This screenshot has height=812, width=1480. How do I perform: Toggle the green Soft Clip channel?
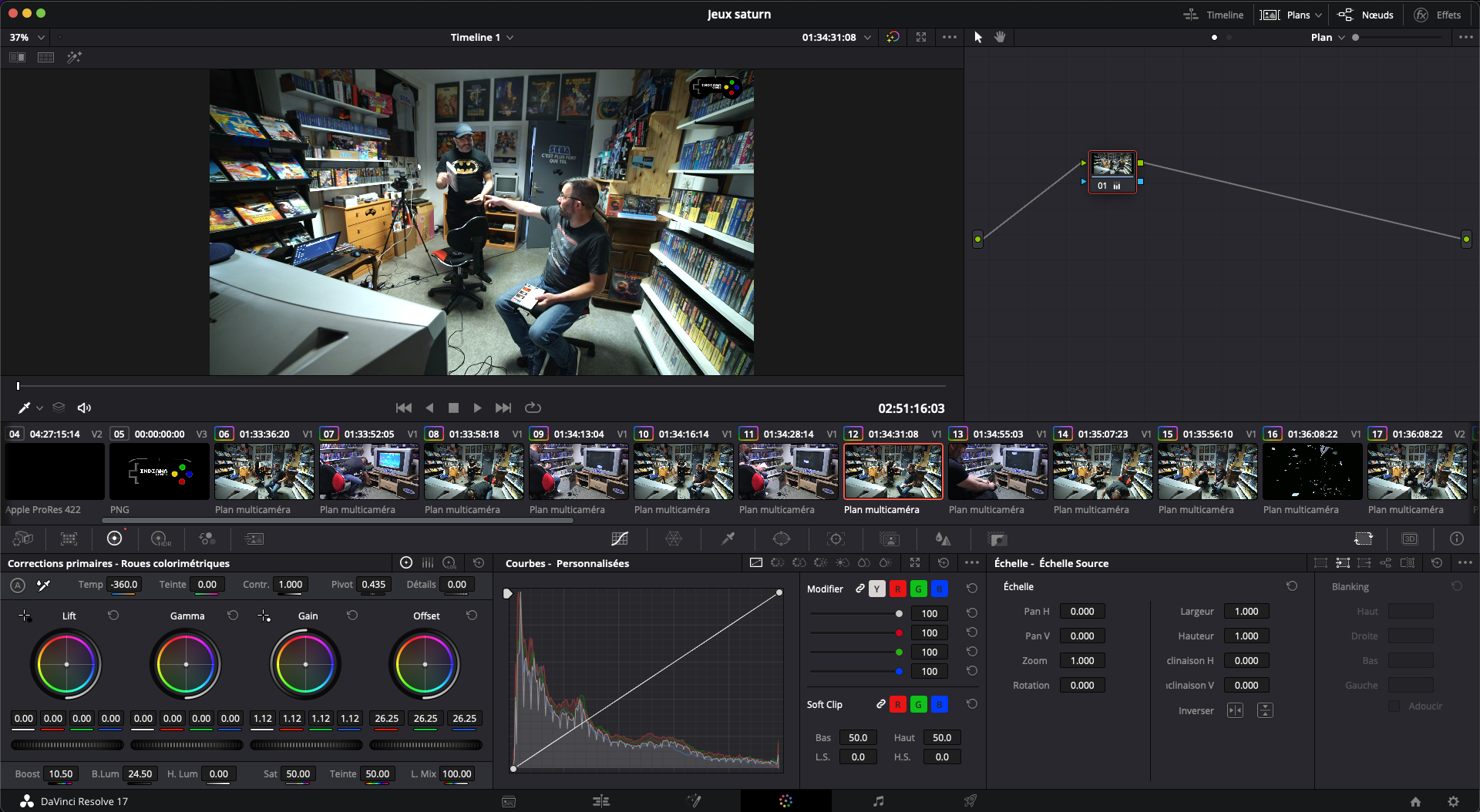pyautogui.click(x=918, y=705)
